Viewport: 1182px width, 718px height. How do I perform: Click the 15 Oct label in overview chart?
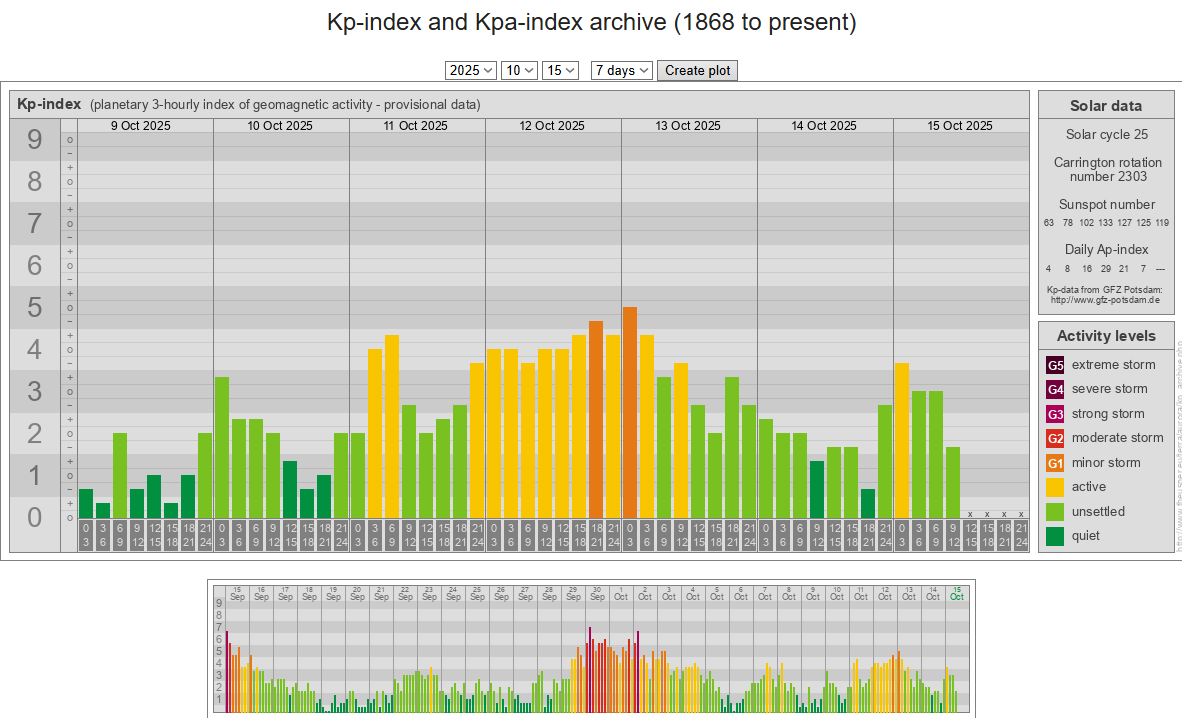[957, 594]
